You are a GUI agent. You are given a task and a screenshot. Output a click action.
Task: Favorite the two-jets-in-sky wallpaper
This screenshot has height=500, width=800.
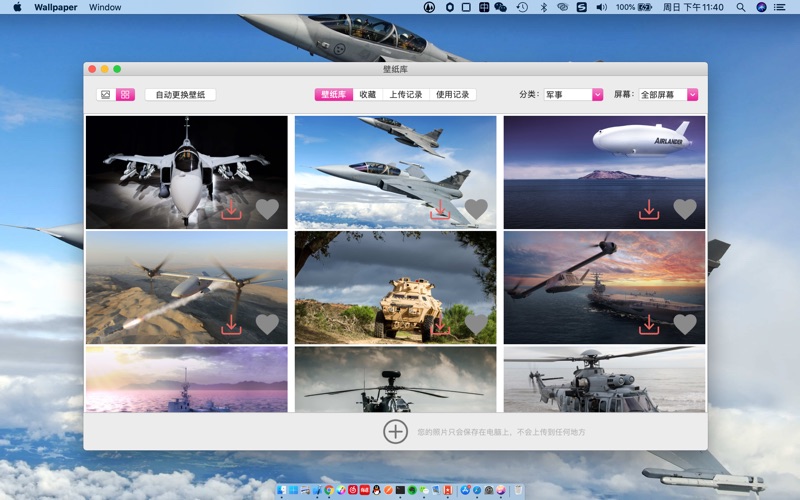[476, 209]
